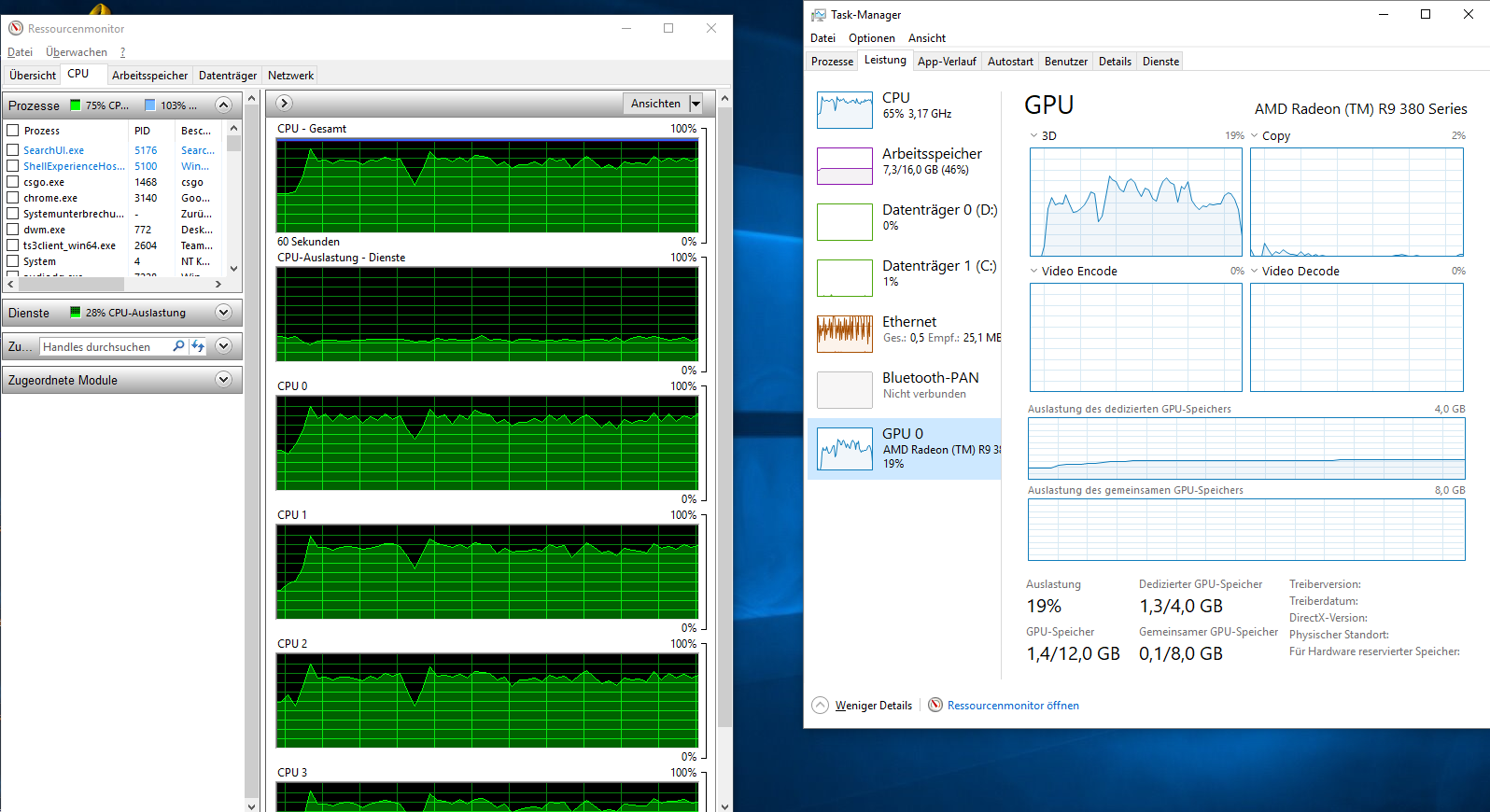Open the ? help menu in Ressourcenmonitor

(x=122, y=52)
